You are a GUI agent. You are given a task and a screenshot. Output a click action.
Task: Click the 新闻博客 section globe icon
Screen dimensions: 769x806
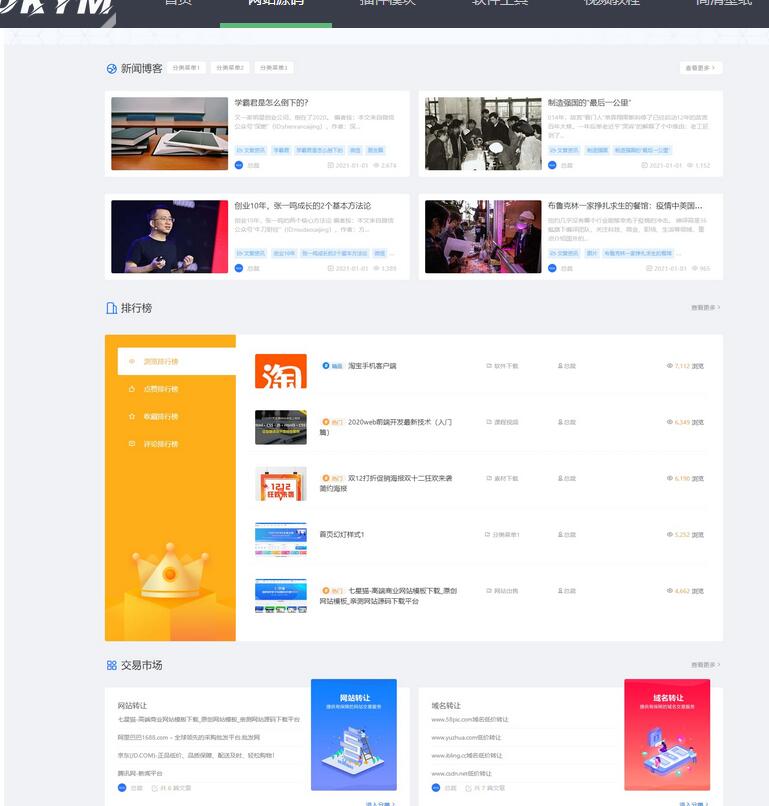coord(112,69)
